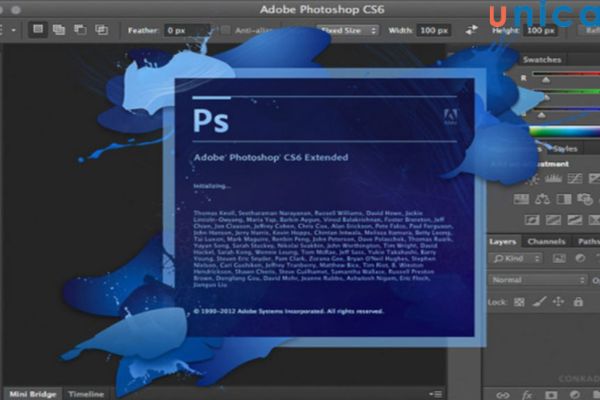The image size is (600, 400).
Task: Add a Hue/Saturation adjustment
Action: coord(521,199)
